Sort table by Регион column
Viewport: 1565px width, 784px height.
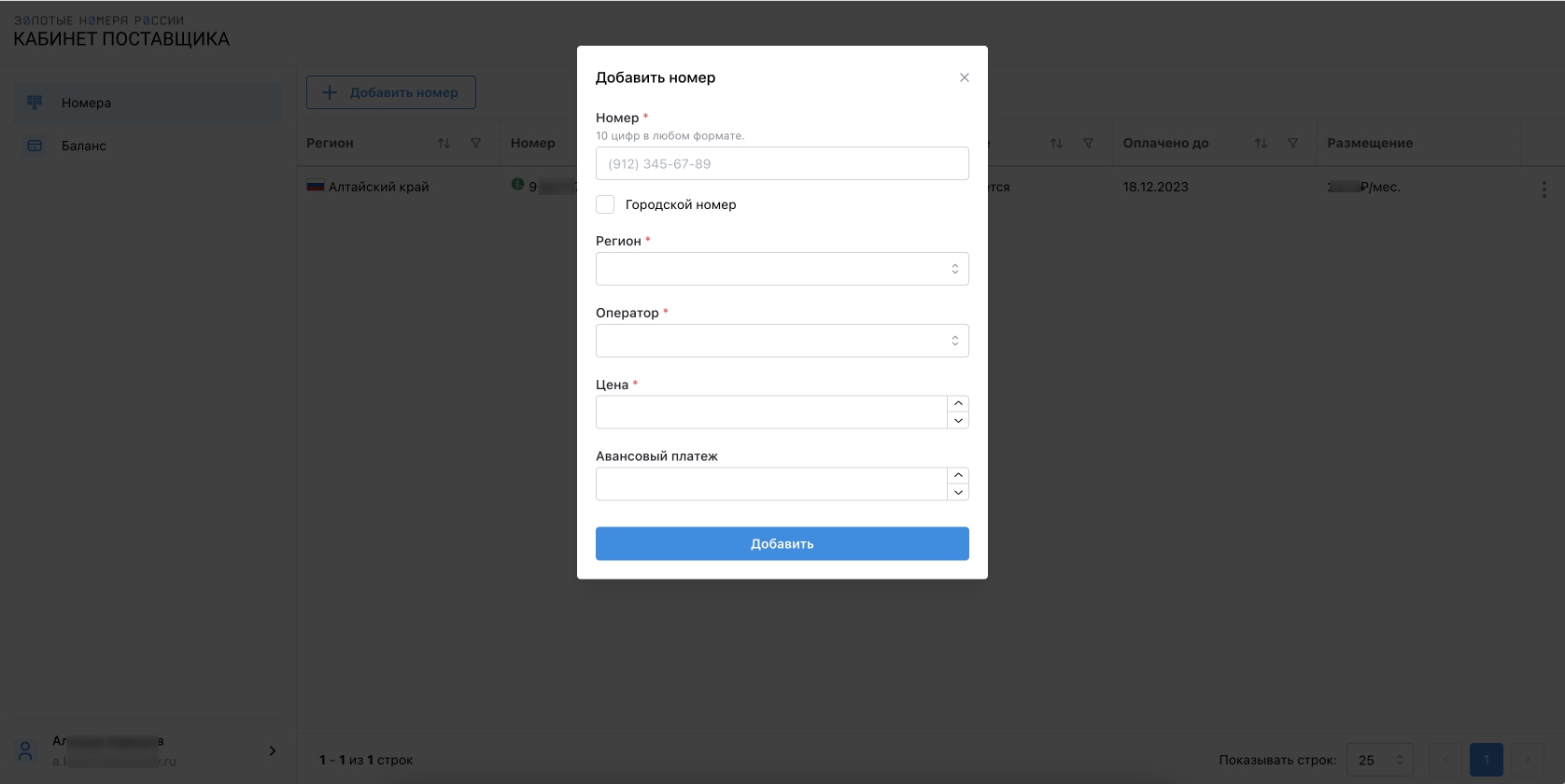tap(444, 143)
